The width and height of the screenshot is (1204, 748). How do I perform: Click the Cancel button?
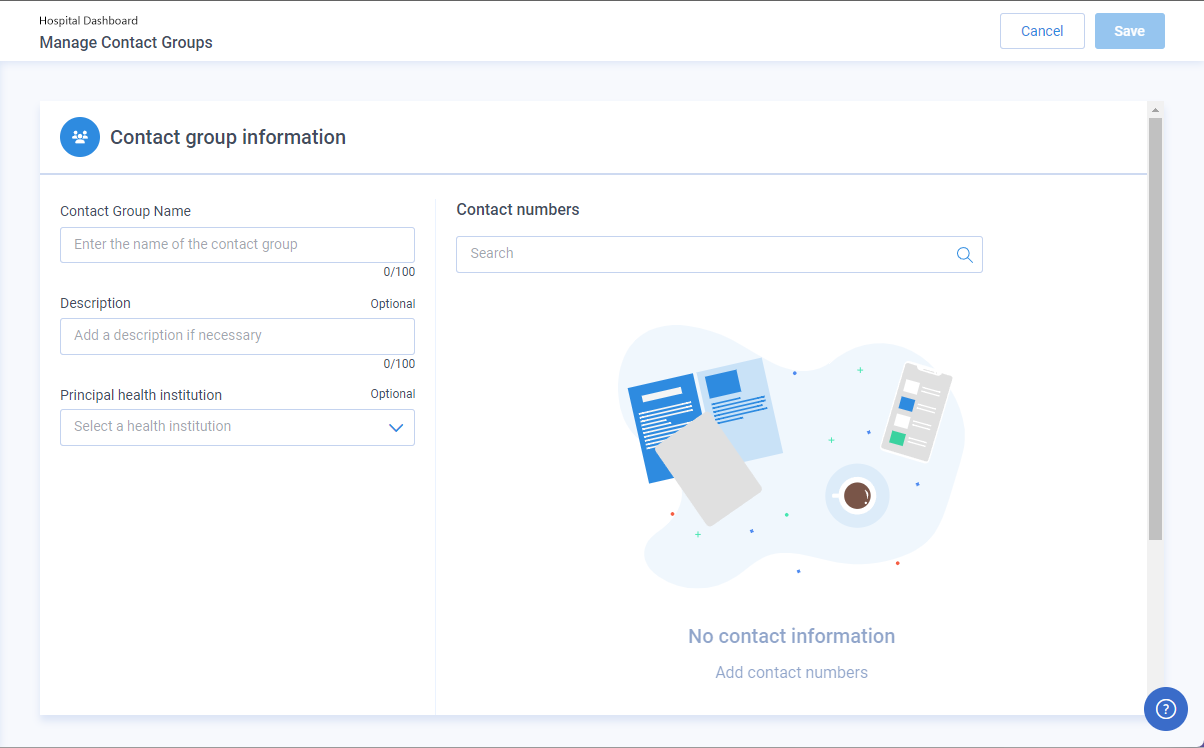click(1042, 31)
